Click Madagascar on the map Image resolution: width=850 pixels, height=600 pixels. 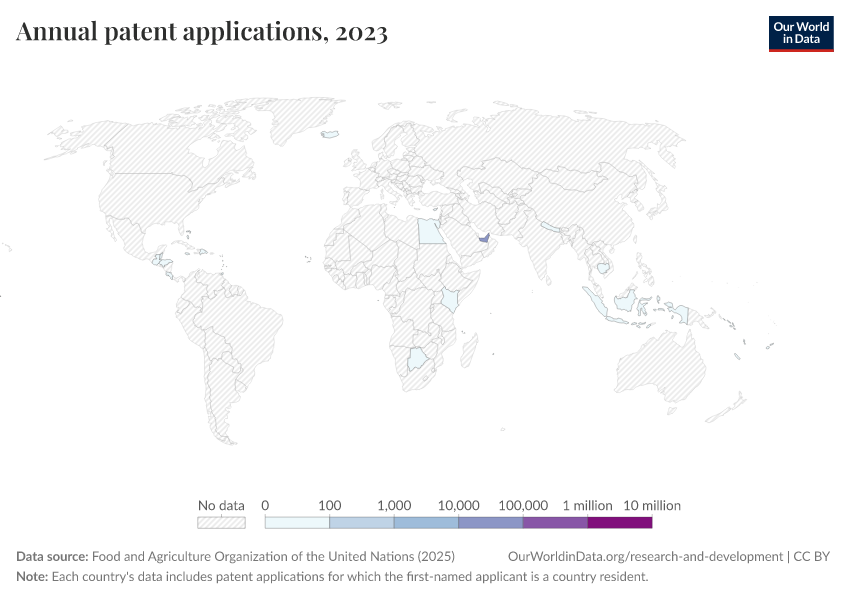pyautogui.click(x=470, y=351)
